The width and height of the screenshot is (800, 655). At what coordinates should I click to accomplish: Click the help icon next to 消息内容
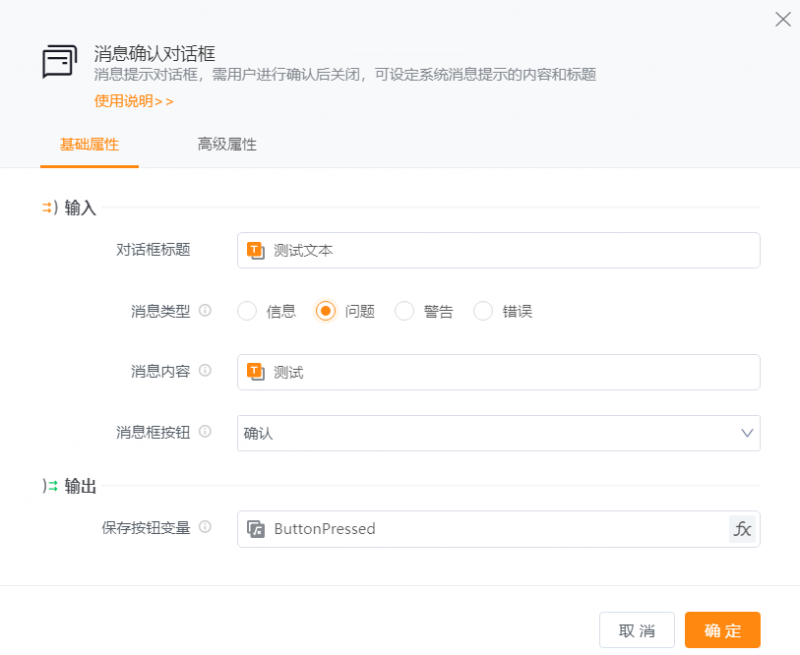205,371
